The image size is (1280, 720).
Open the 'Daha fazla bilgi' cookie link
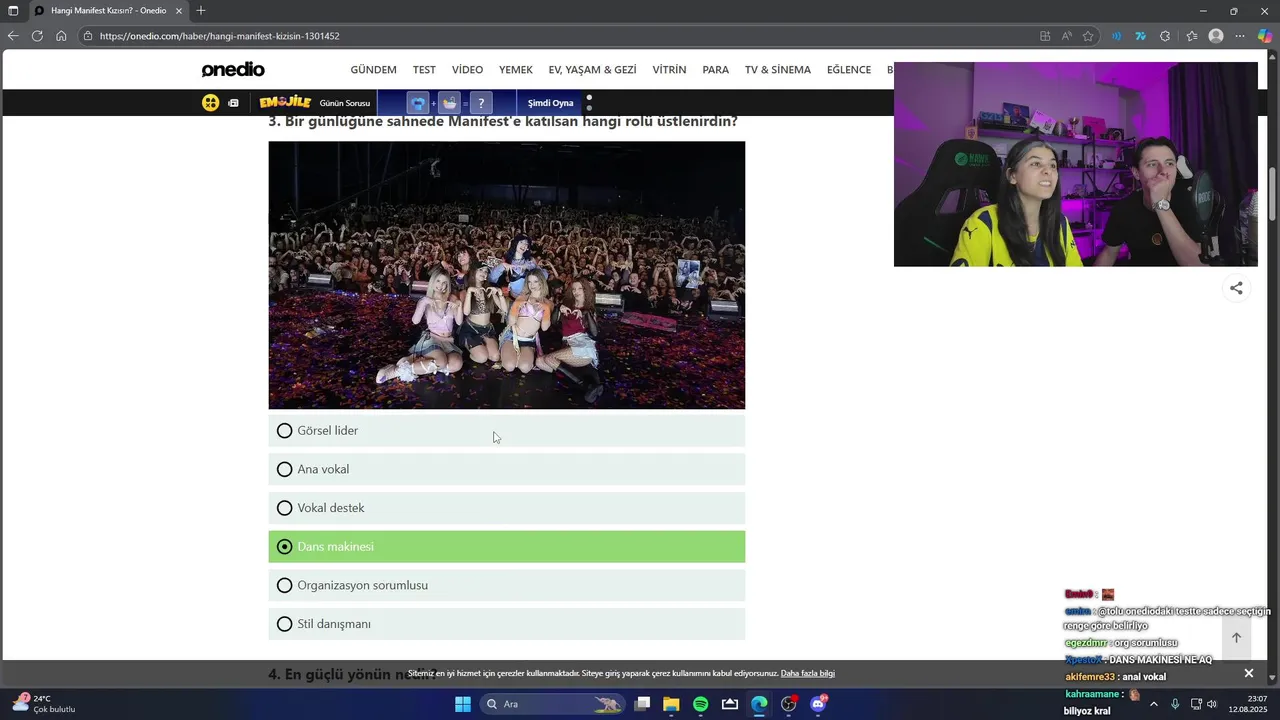807,674
